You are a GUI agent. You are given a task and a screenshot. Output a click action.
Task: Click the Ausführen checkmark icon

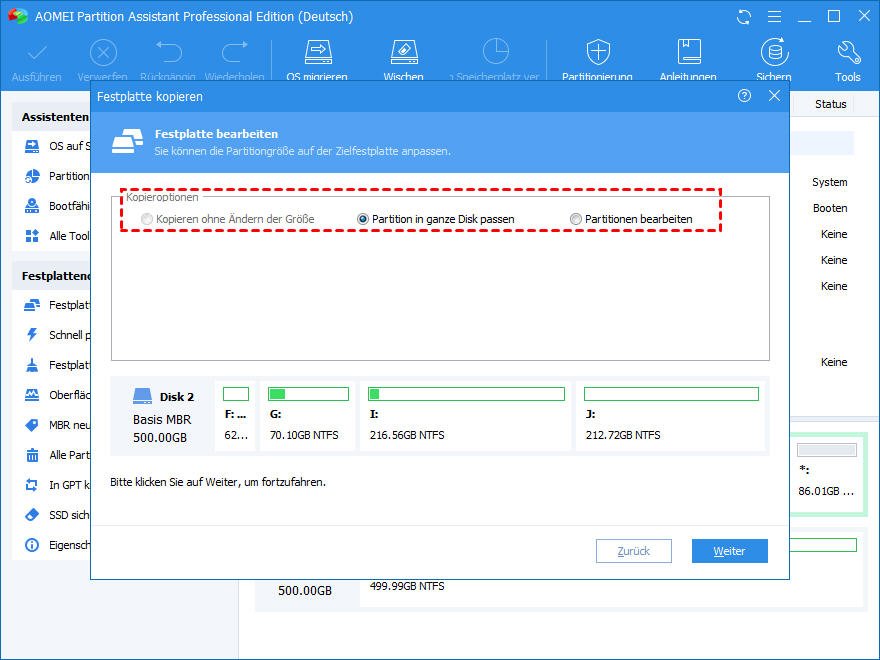tap(37, 54)
